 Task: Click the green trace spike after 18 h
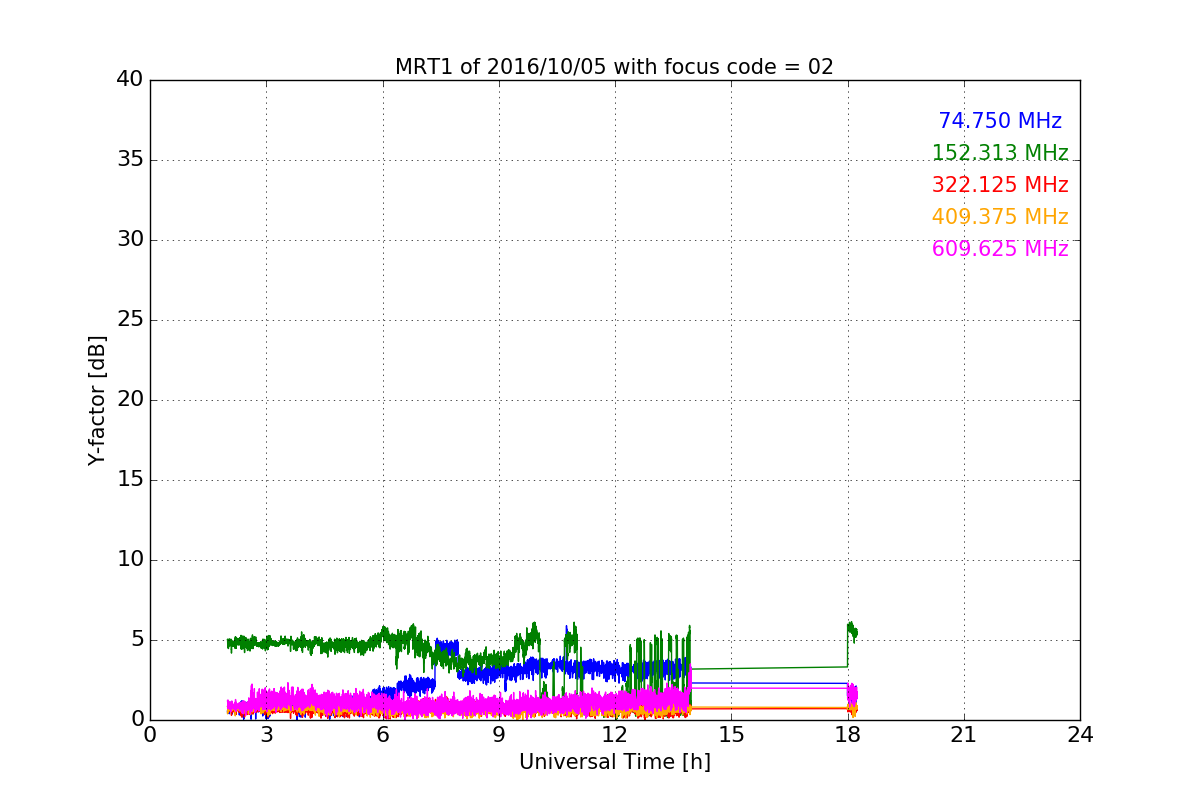point(852,631)
